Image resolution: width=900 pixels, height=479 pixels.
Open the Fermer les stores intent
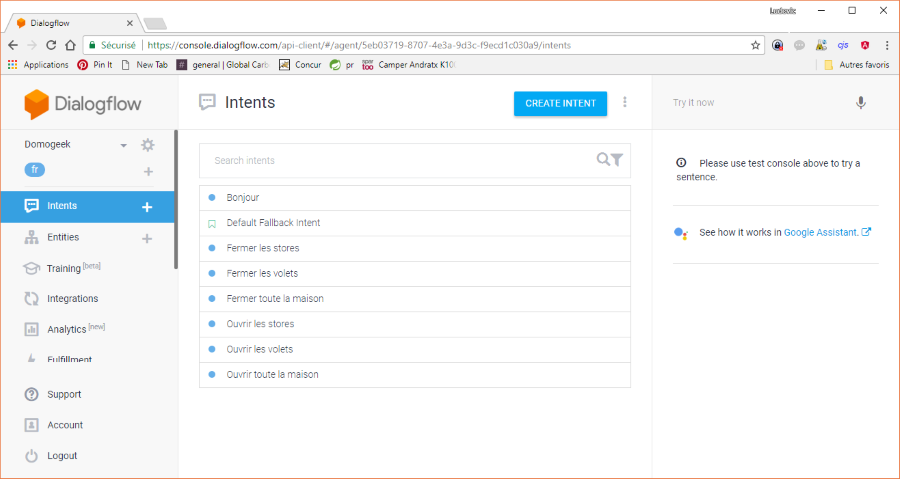(415, 248)
